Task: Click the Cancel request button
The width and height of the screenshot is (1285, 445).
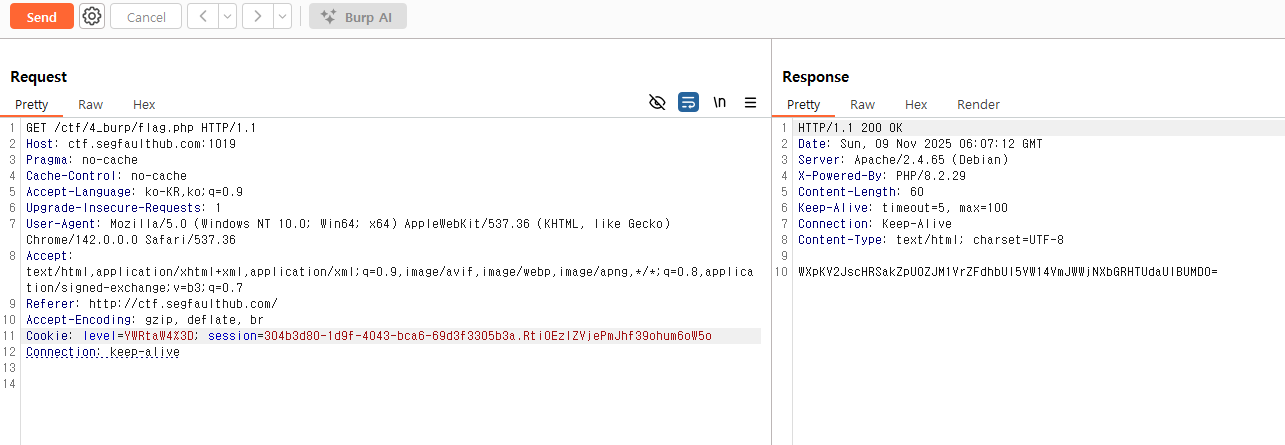Action: click(146, 17)
